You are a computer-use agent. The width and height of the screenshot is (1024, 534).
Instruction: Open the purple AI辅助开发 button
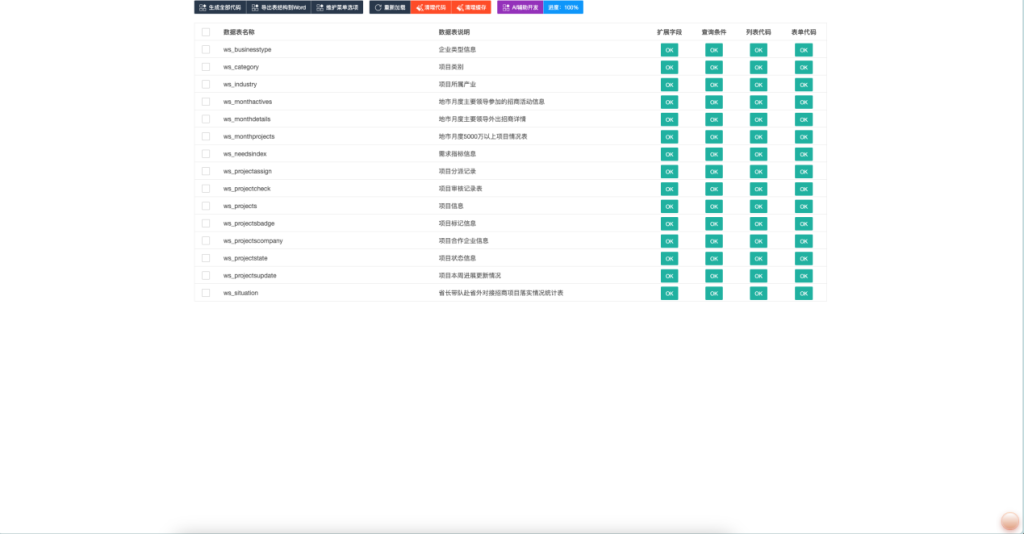(x=520, y=7)
